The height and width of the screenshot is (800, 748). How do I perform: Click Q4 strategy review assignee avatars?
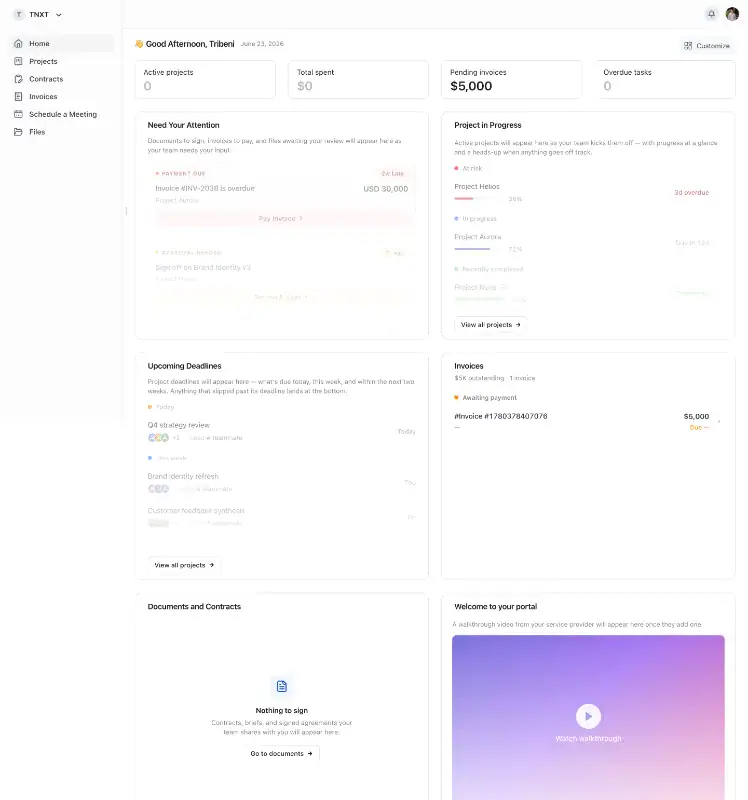pyautogui.click(x=158, y=438)
